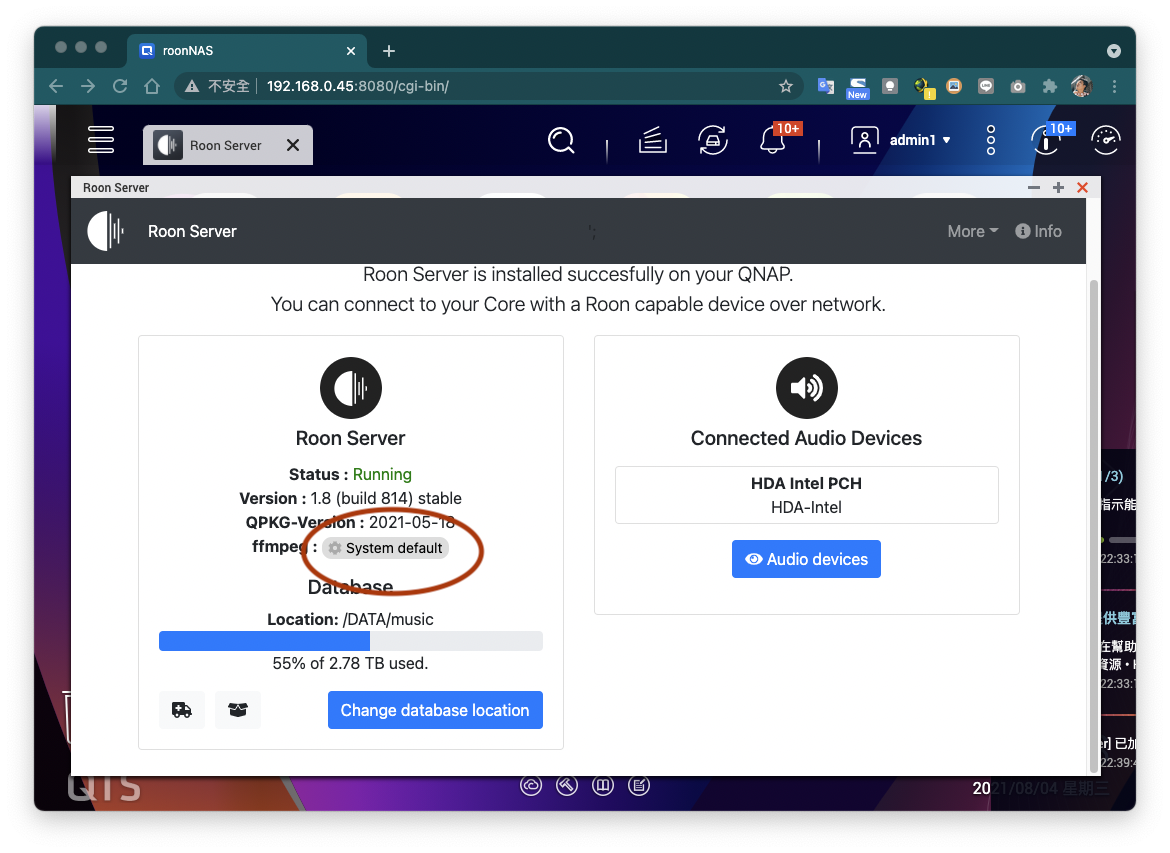Click the ffmpeg System default badge

click(386, 548)
